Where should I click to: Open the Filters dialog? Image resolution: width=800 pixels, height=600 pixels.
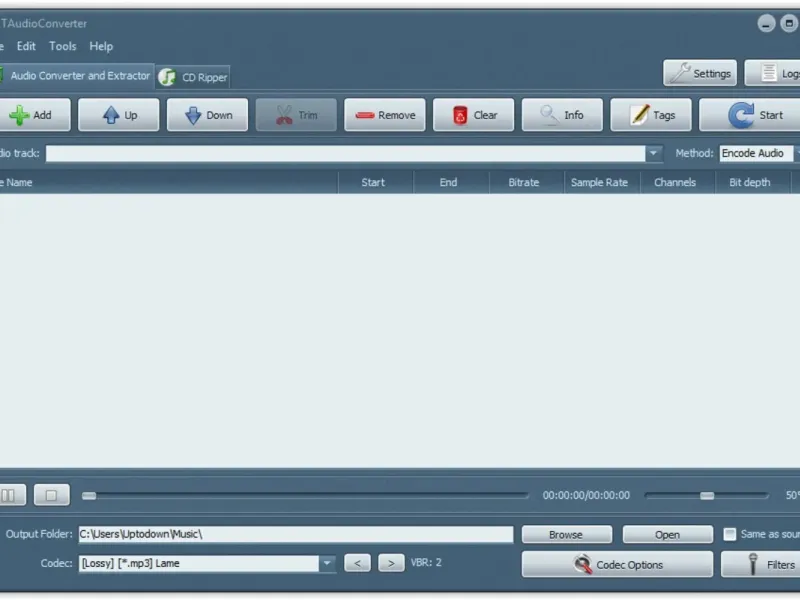[x=761, y=564]
